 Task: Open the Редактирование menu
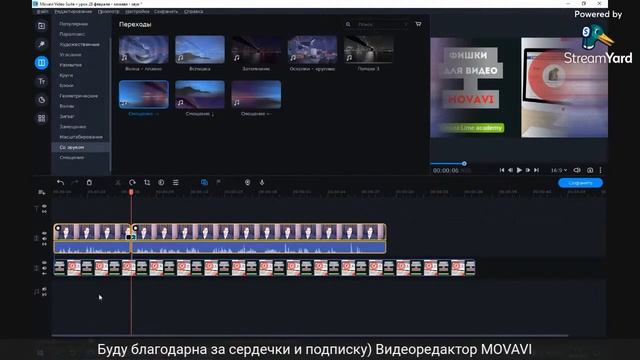(x=73, y=11)
